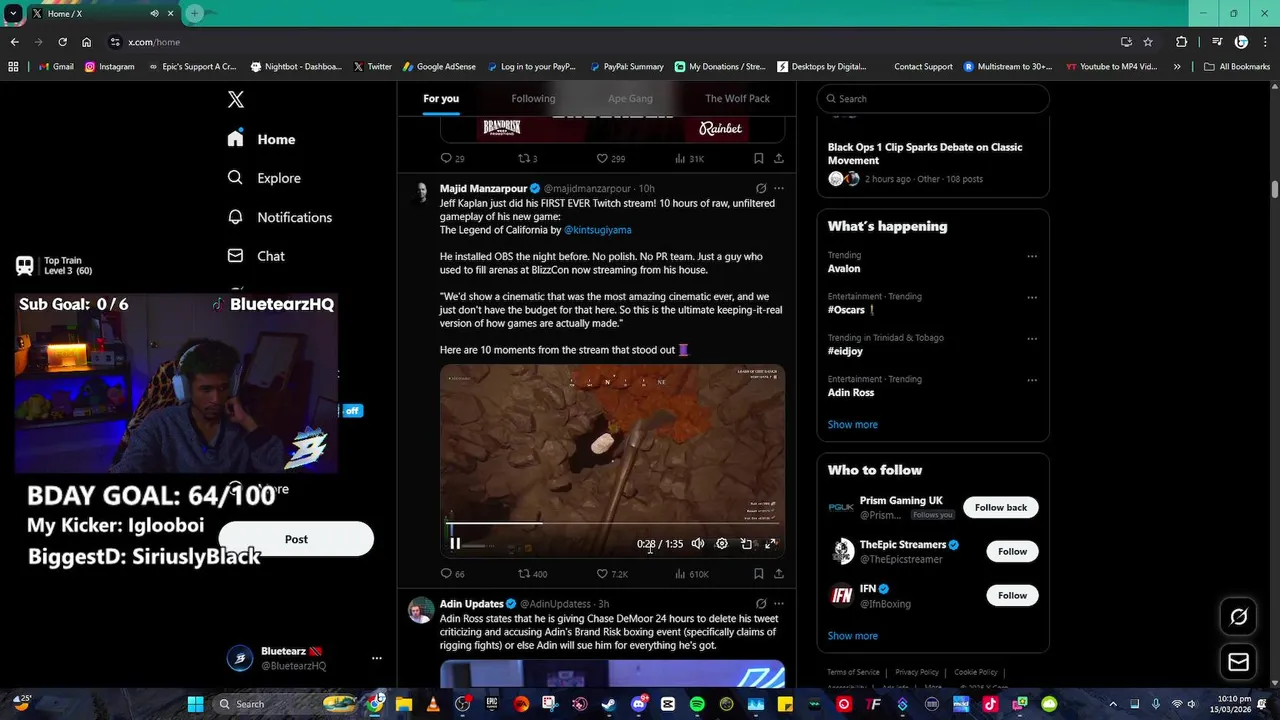The width and height of the screenshot is (1280, 720).
Task: Bookmark this page with star icon
Action: (x=1148, y=42)
